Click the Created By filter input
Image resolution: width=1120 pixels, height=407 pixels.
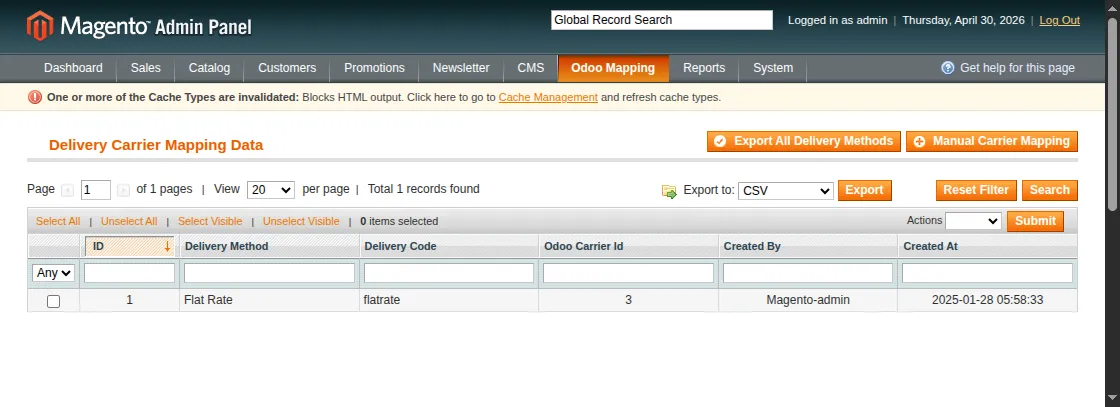click(808, 273)
